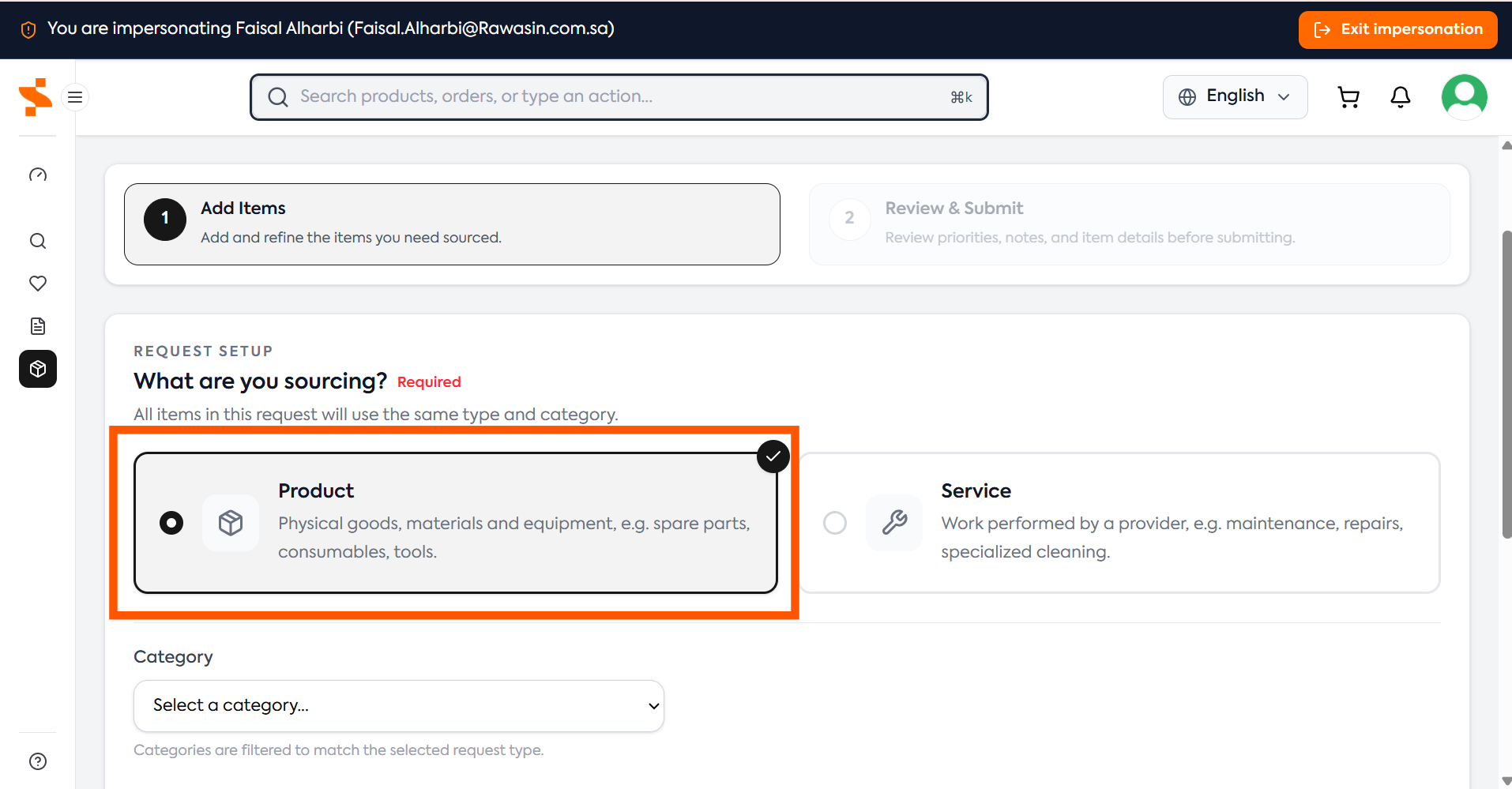Focus the search products input field

tap(619, 97)
